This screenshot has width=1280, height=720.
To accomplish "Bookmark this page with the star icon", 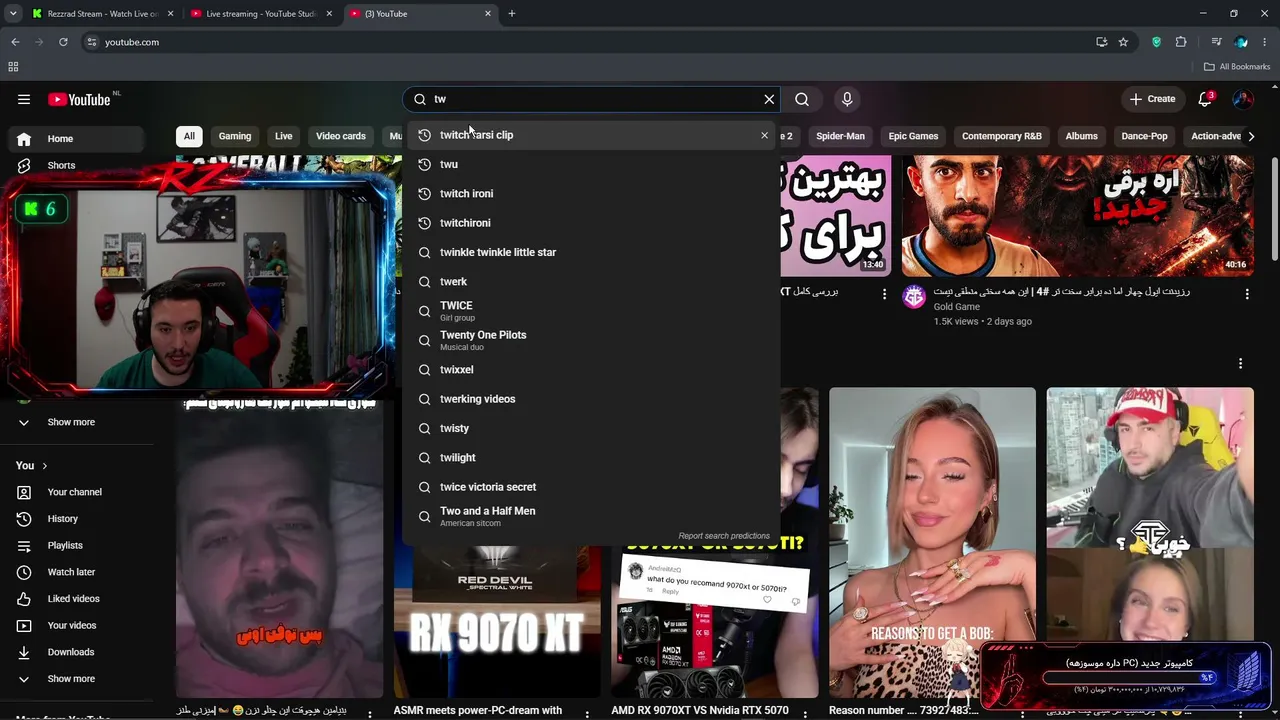I will pos(1123,42).
